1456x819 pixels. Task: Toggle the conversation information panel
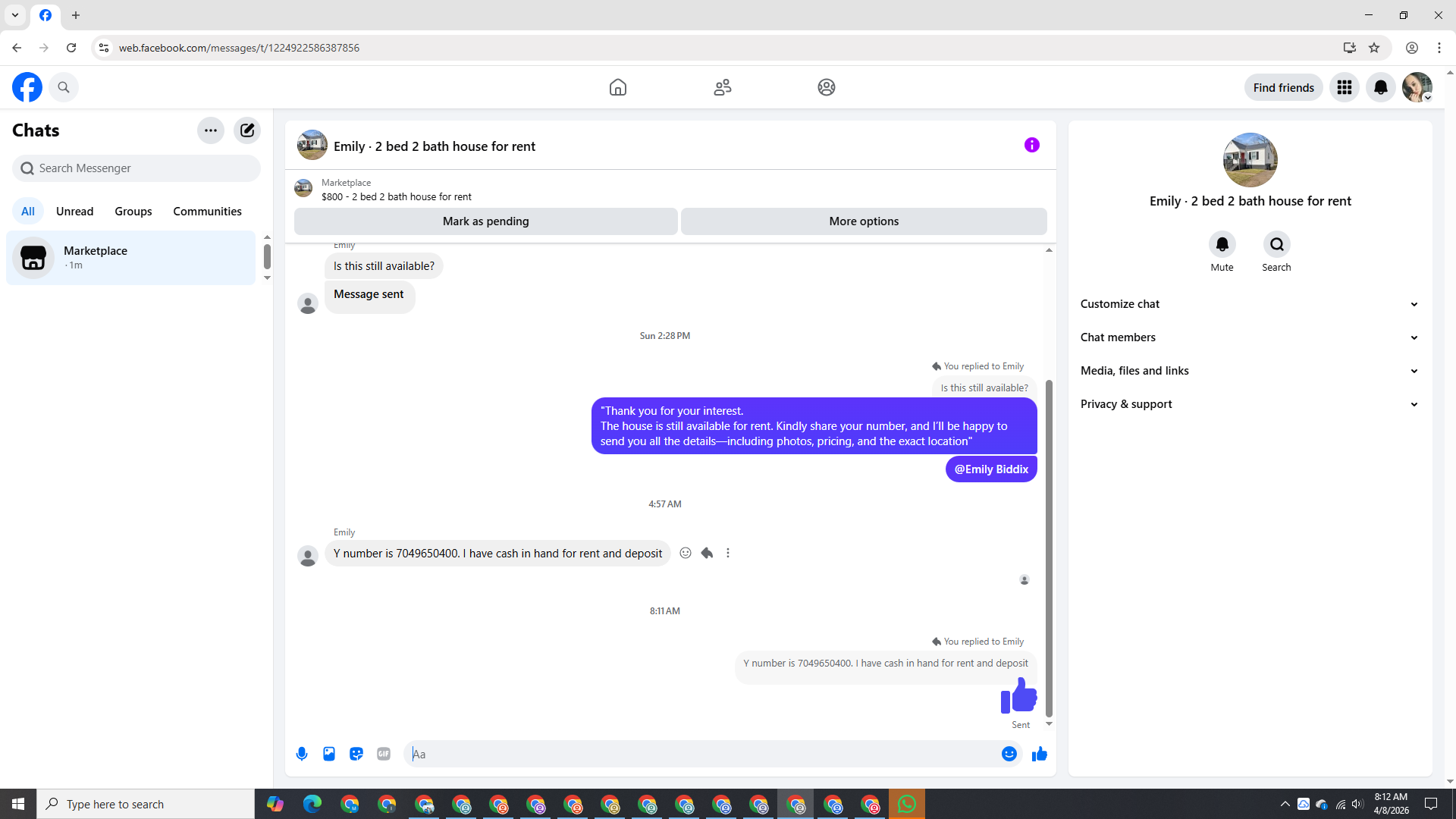click(1031, 145)
